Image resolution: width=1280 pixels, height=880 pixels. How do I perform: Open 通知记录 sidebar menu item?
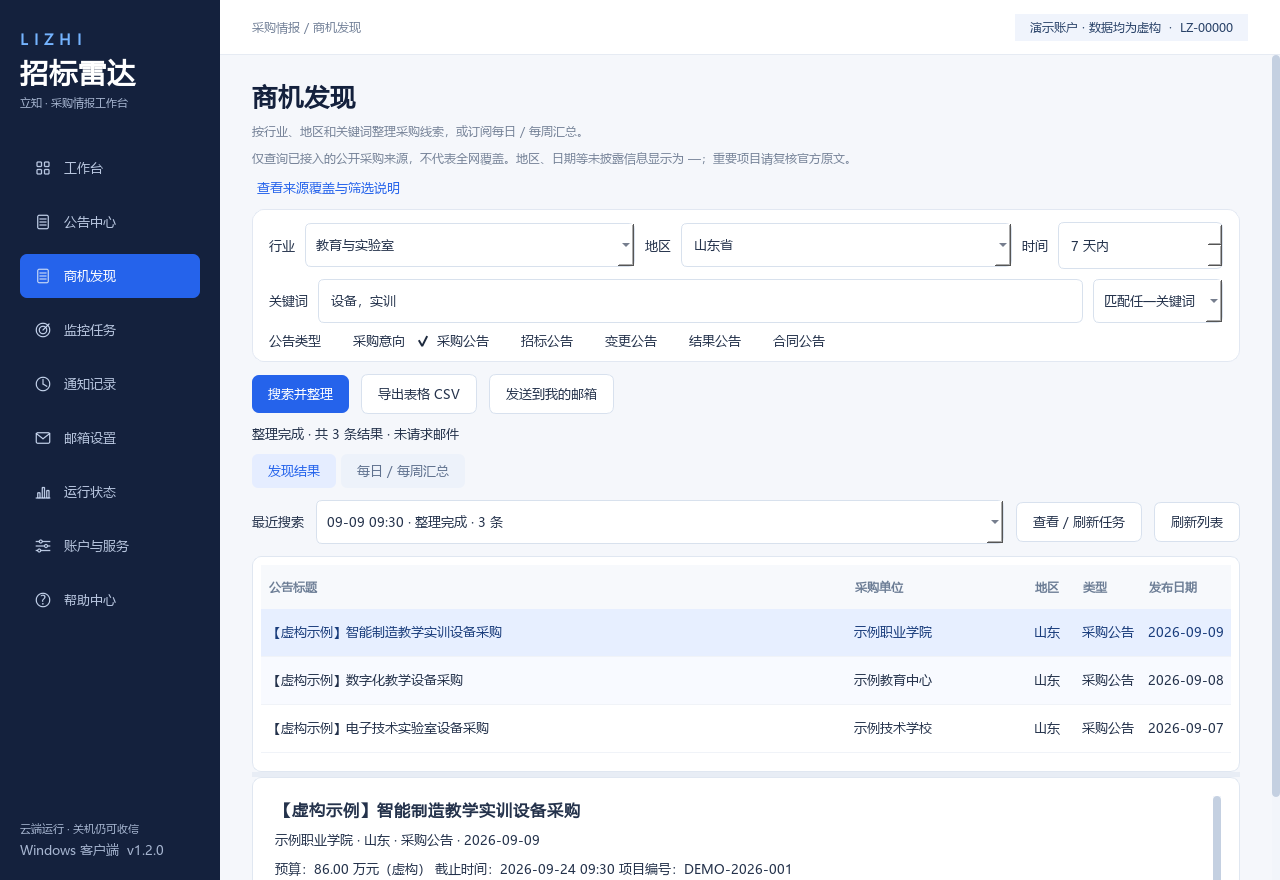pos(110,384)
